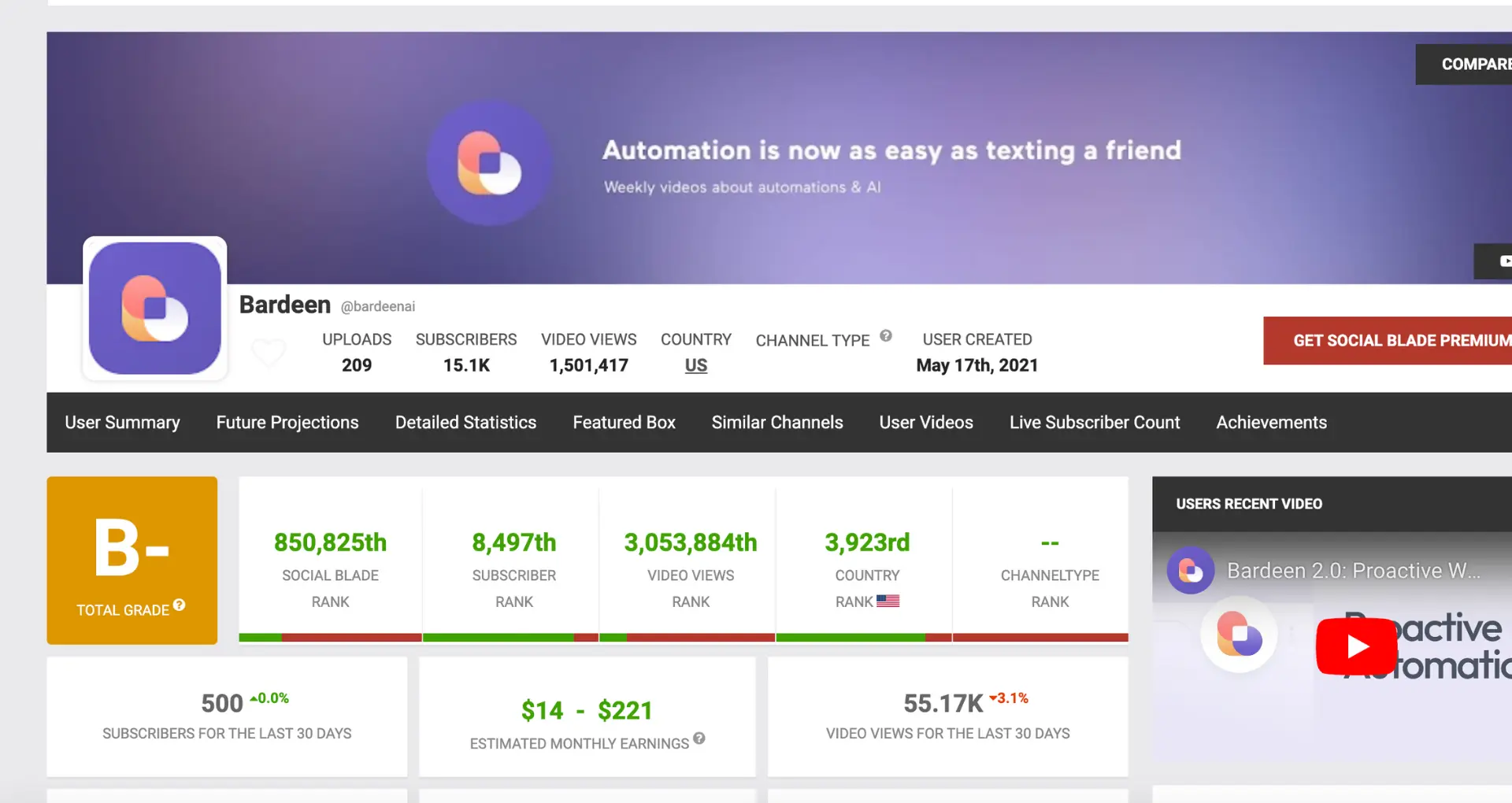Open the Channel Type help question mark
This screenshot has height=803, width=1512.
point(886,336)
